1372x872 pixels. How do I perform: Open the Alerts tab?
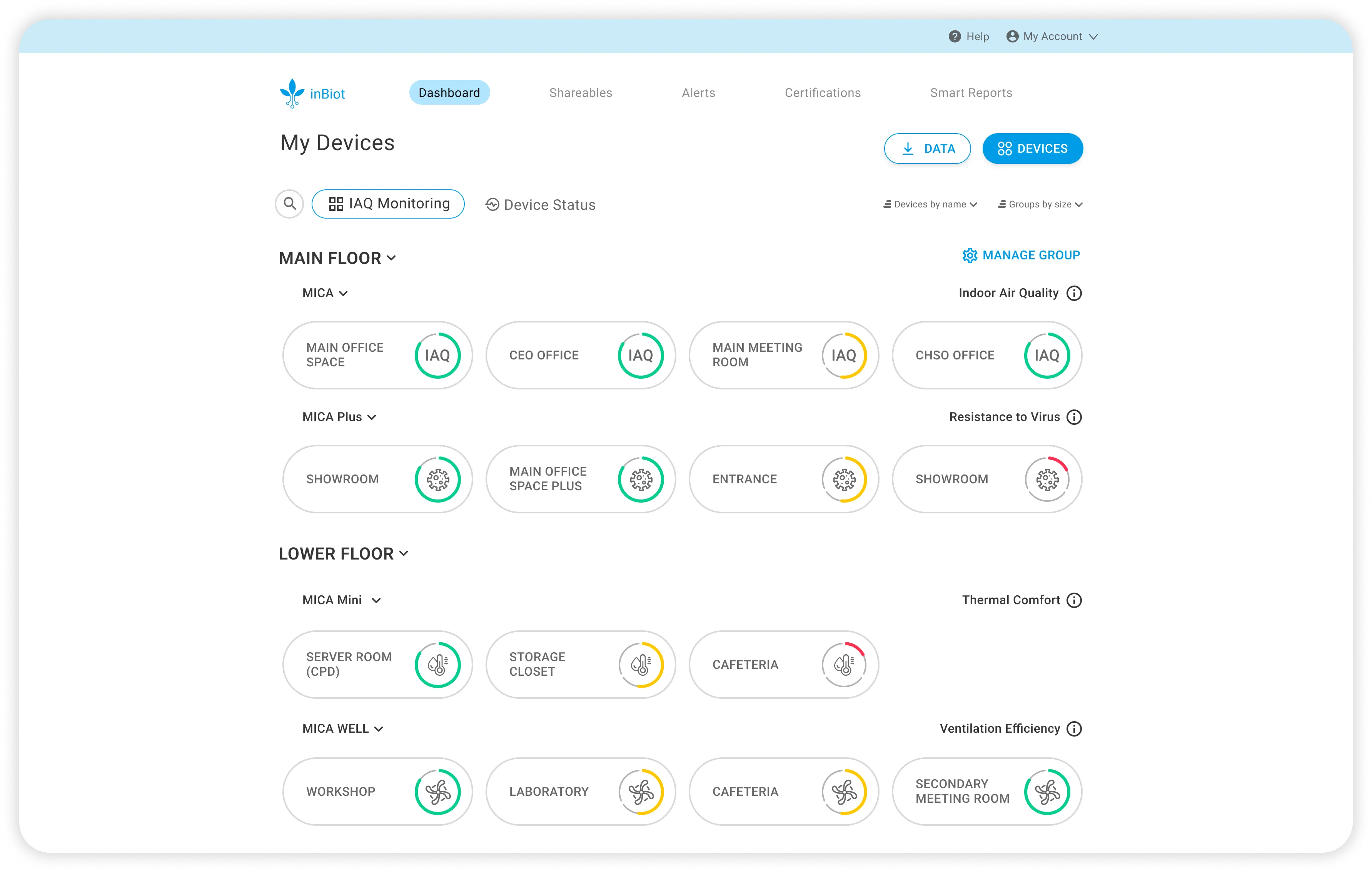tap(698, 93)
